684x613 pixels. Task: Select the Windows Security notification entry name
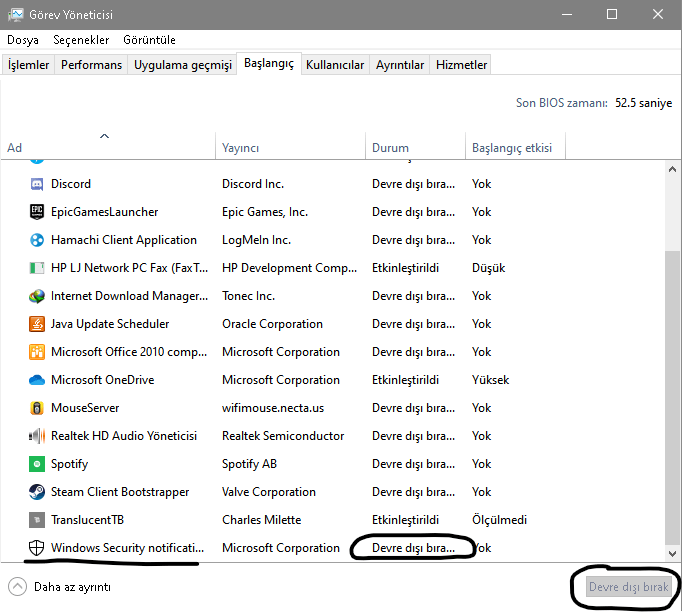(127, 548)
